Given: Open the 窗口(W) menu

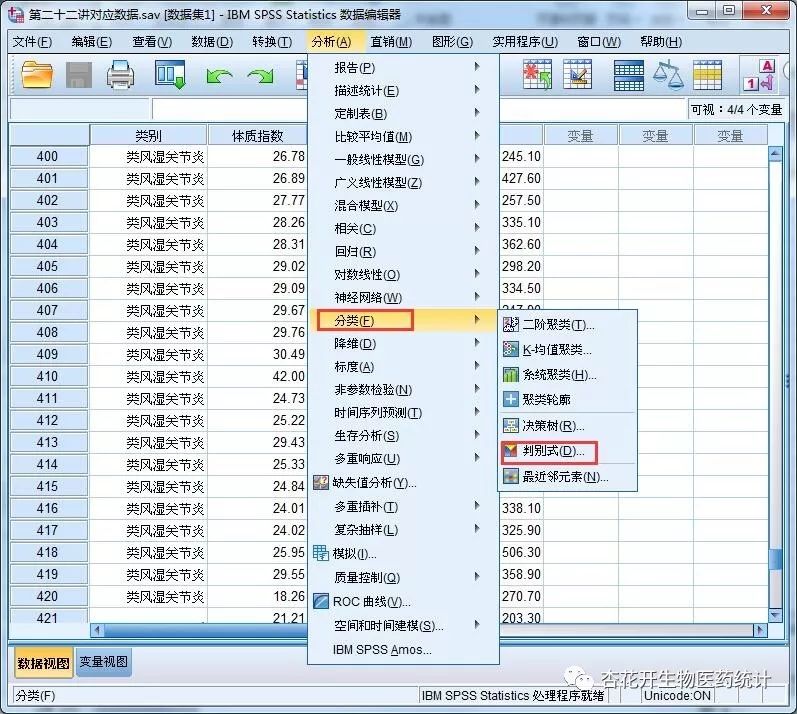Looking at the screenshot, I should [x=599, y=42].
